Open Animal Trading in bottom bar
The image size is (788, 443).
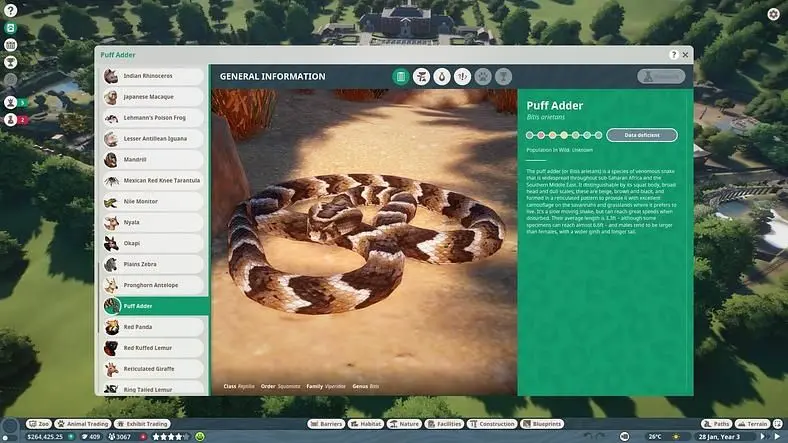[82, 424]
